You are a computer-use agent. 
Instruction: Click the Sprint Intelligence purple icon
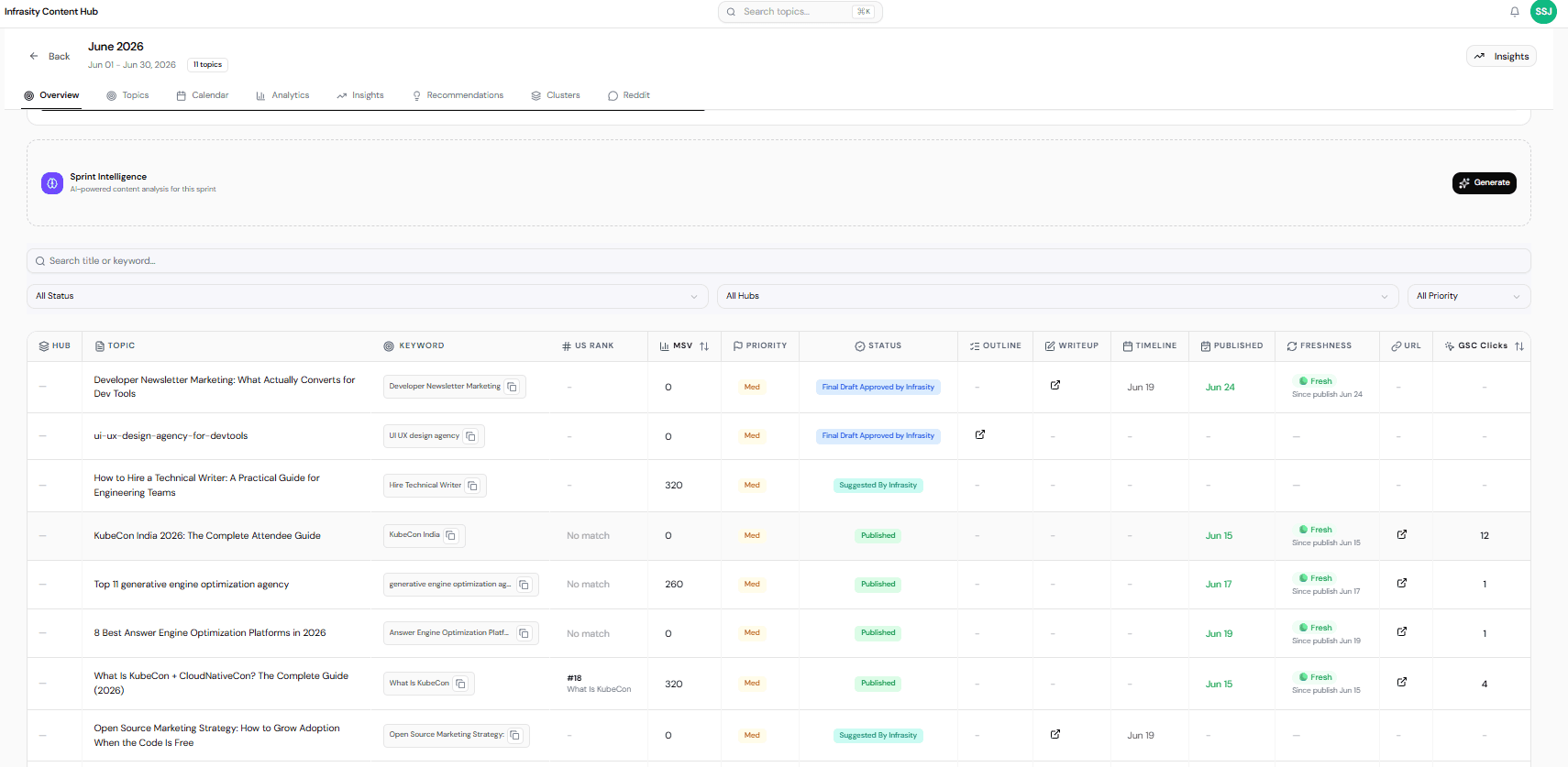coord(52,183)
